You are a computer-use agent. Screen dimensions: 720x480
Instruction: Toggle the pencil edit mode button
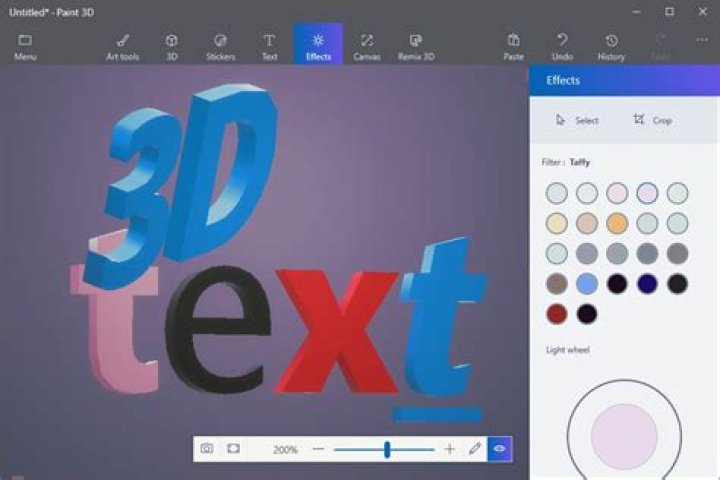click(x=475, y=449)
